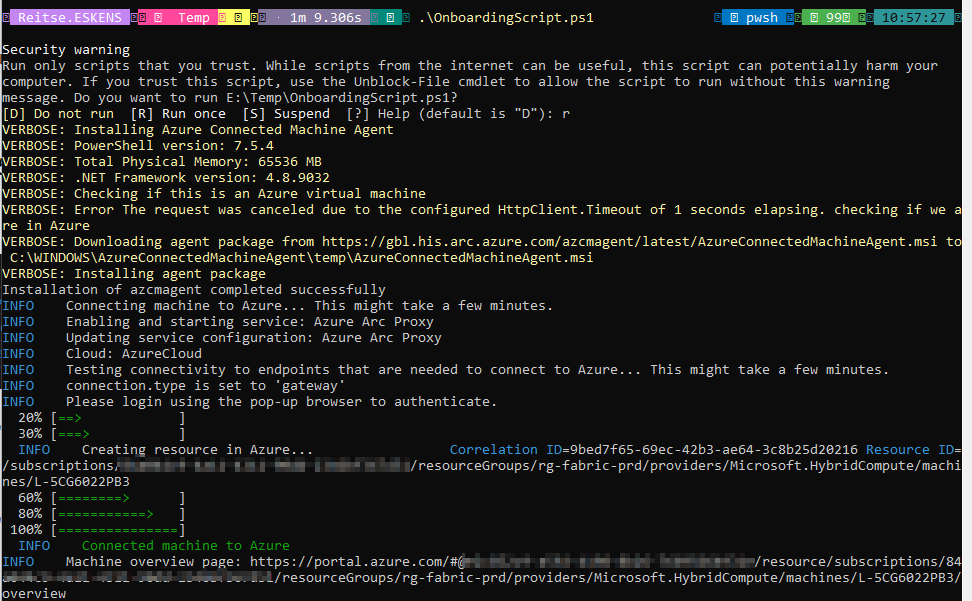Click the 20% progress bar
Viewport: 972px width, 601px height.
click(118, 418)
